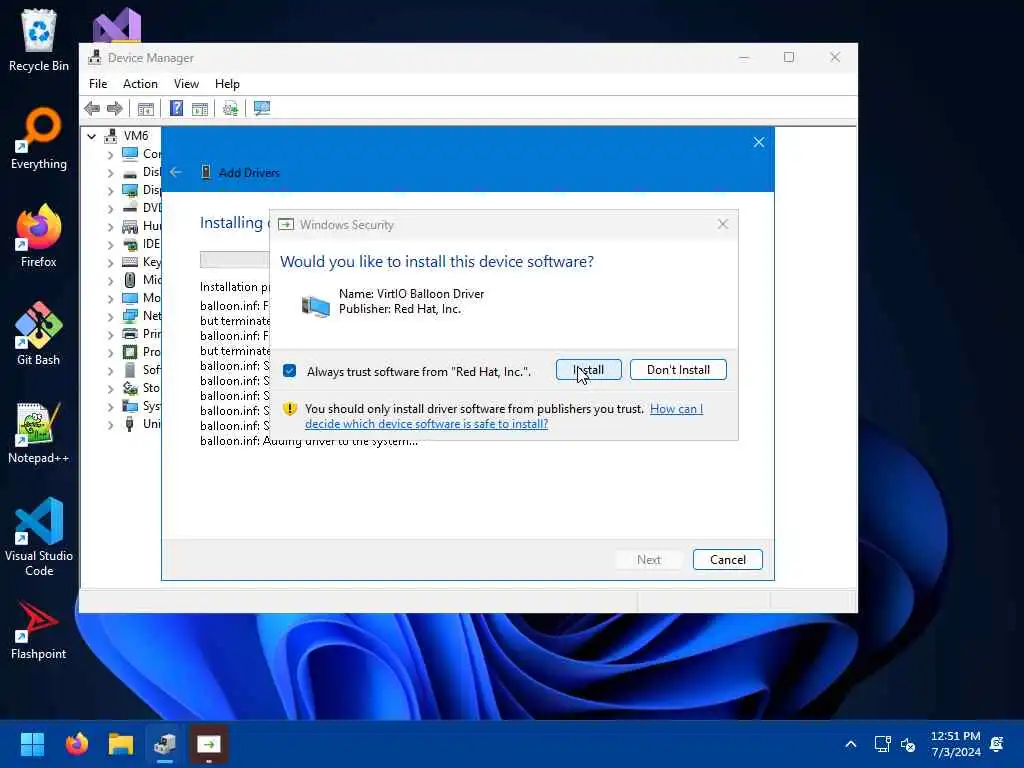Click the keyboard category icon beside Key

coord(130,262)
